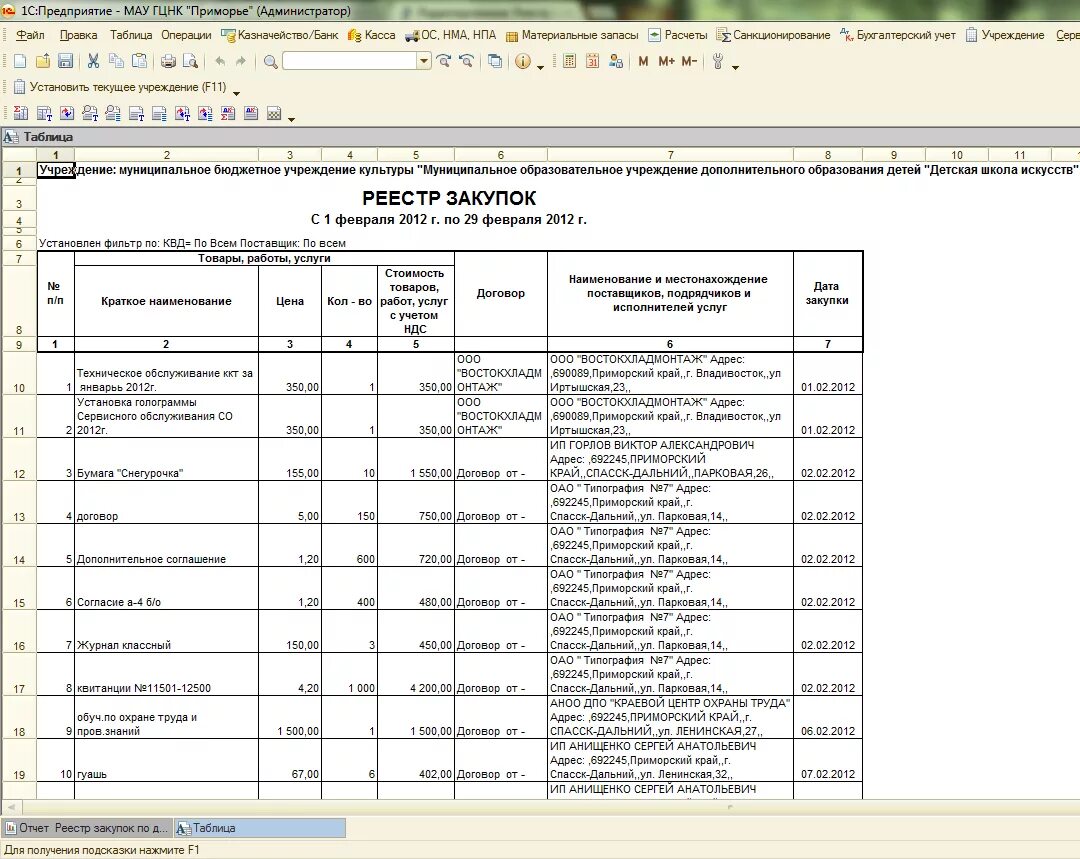Open the Казначейство/Банк menu
Image resolution: width=1080 pixels, height=859 pixels.
[280, 35]
